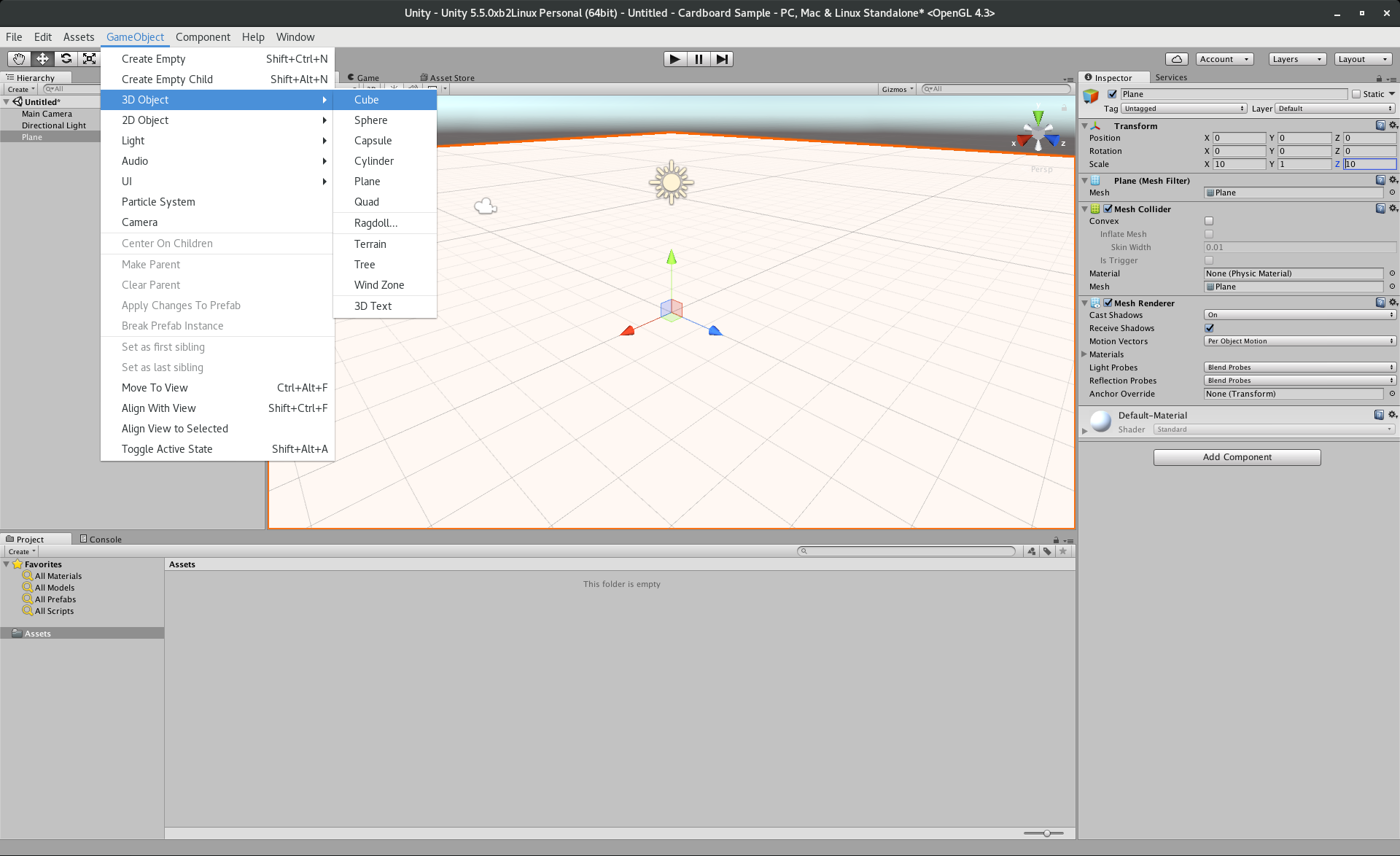
Task: Toggle the Static checkbox
Action: pyautogui.click(x=1356, y=94)
